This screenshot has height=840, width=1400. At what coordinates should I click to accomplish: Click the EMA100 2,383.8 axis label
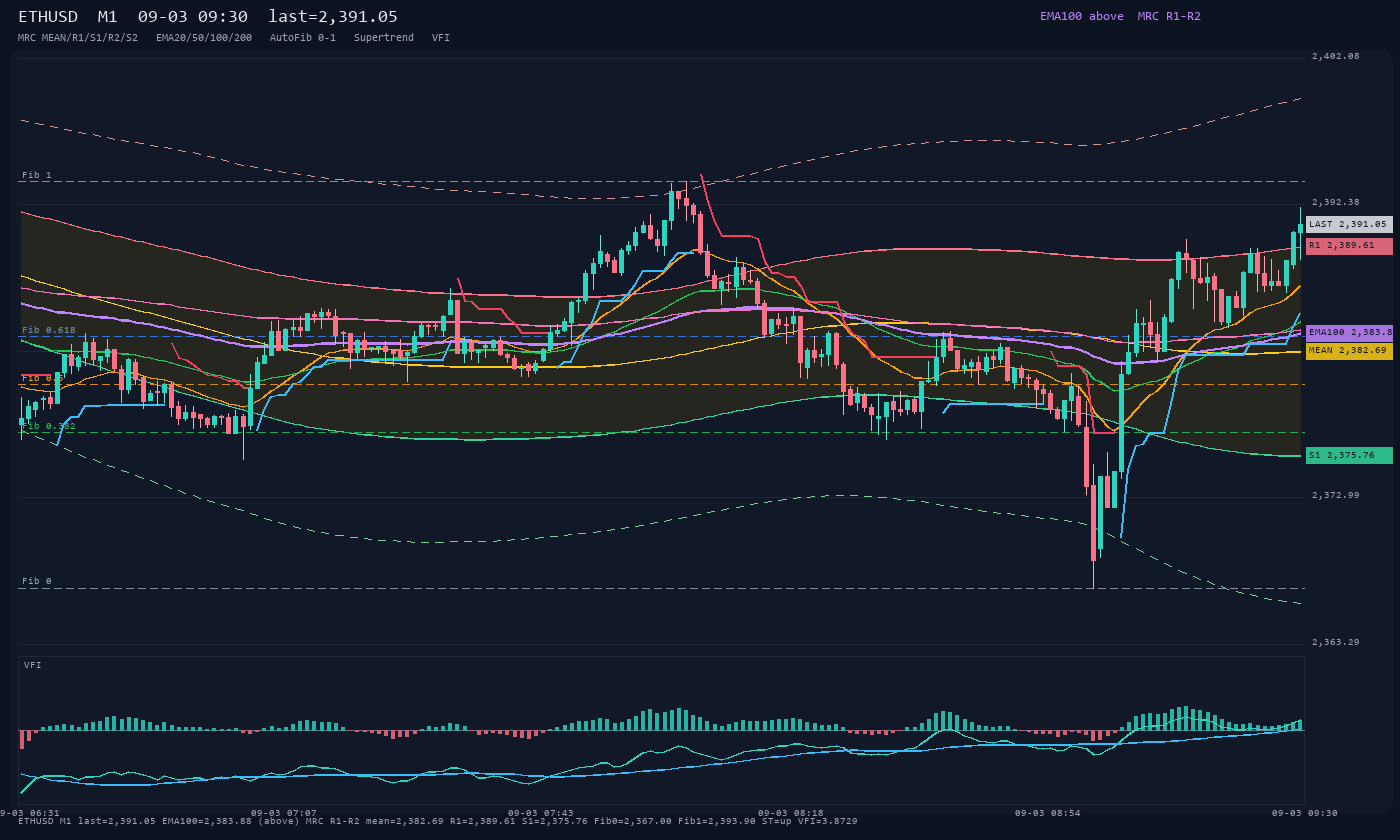tap(1349, 332)
